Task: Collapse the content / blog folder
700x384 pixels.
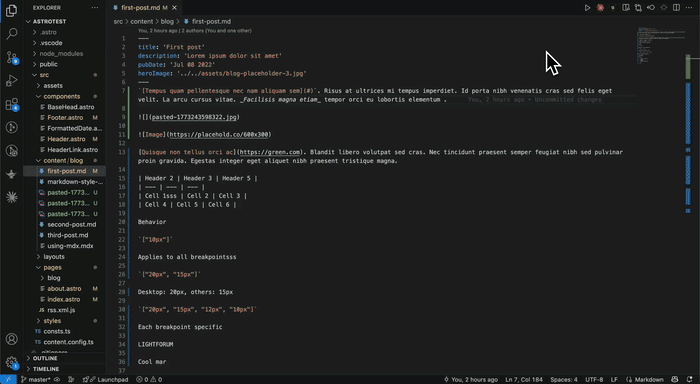Action: pos(63,160)
